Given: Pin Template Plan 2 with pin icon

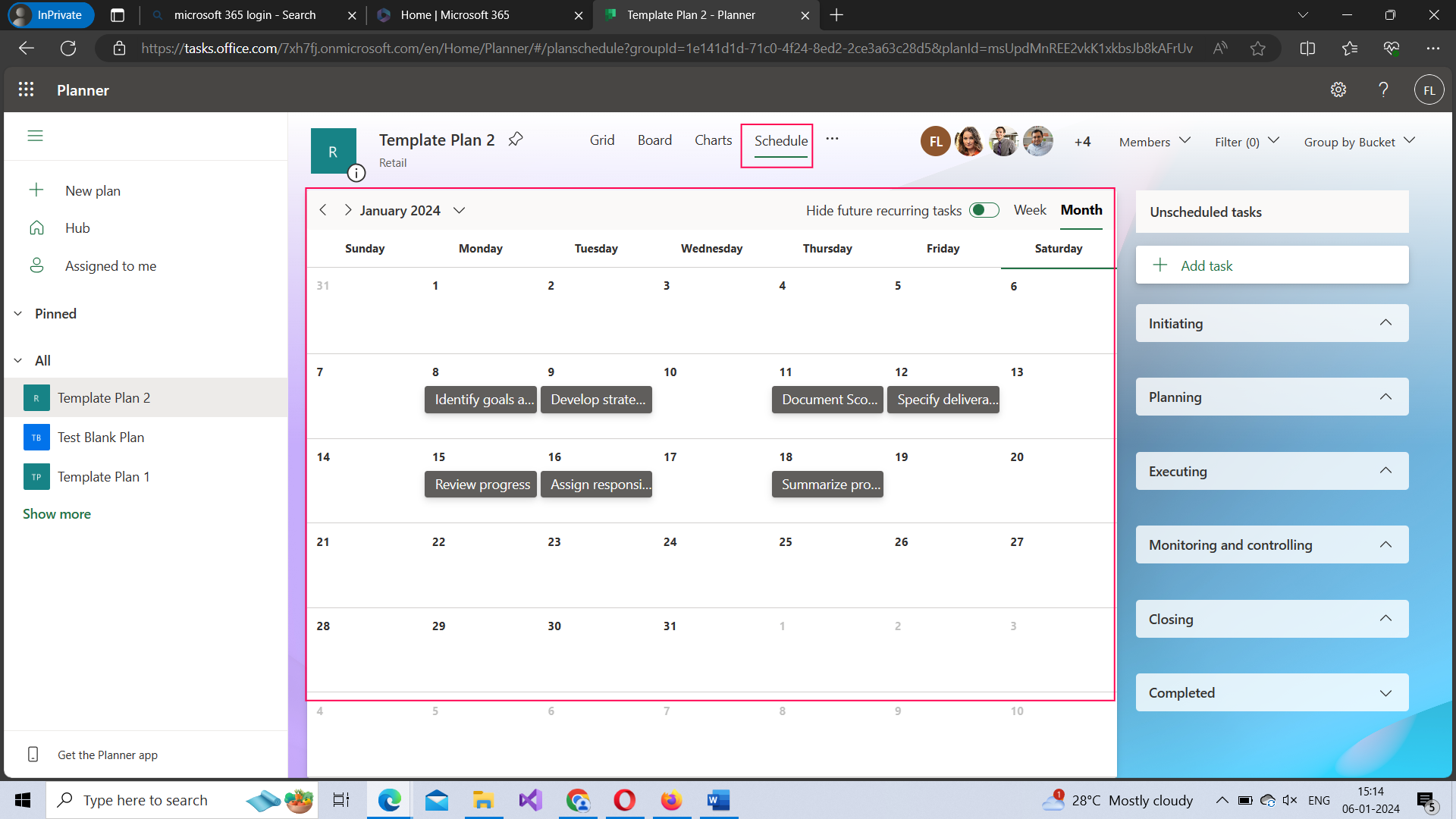Looking at the screenshot, I should click(516, 140).
